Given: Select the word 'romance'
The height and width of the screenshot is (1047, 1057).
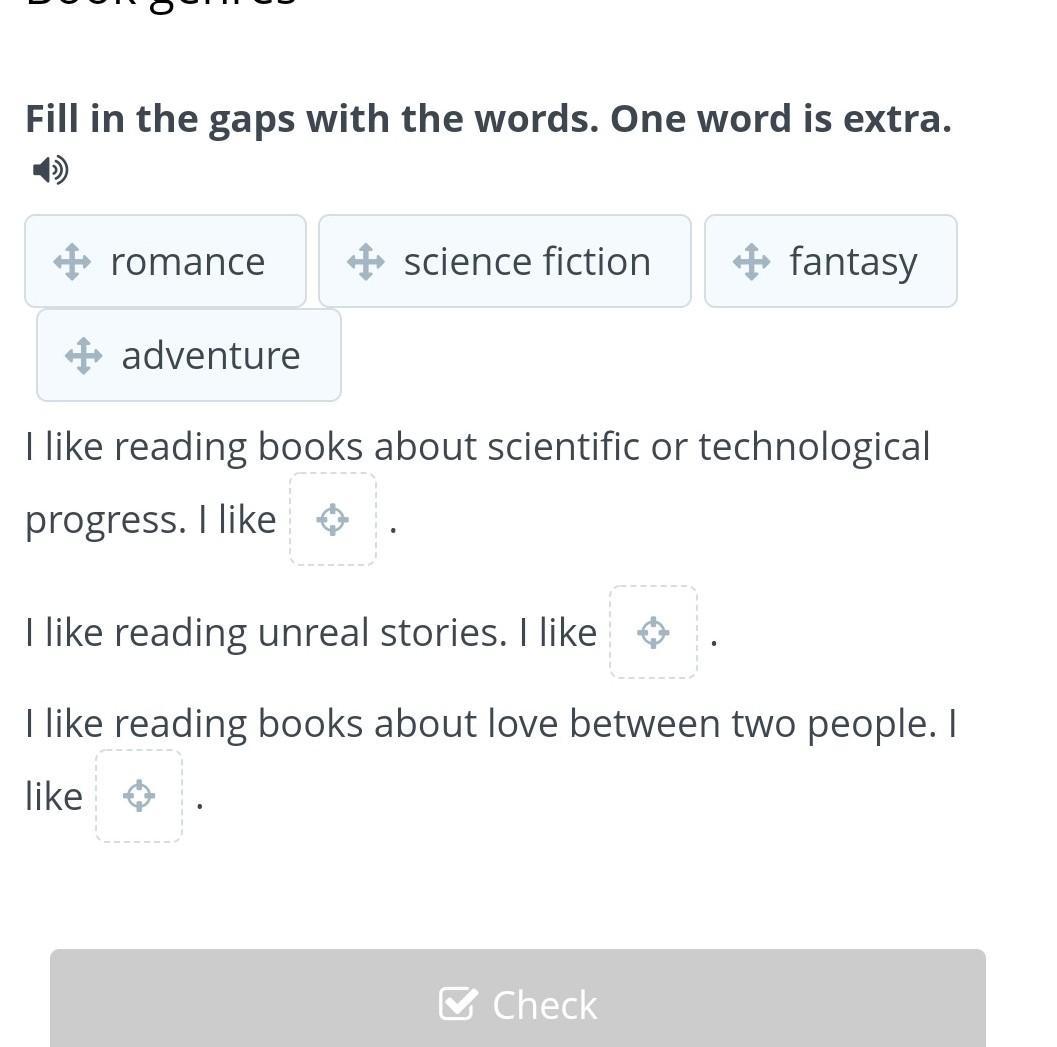Looking at the screenshot, I should (188, 262).
